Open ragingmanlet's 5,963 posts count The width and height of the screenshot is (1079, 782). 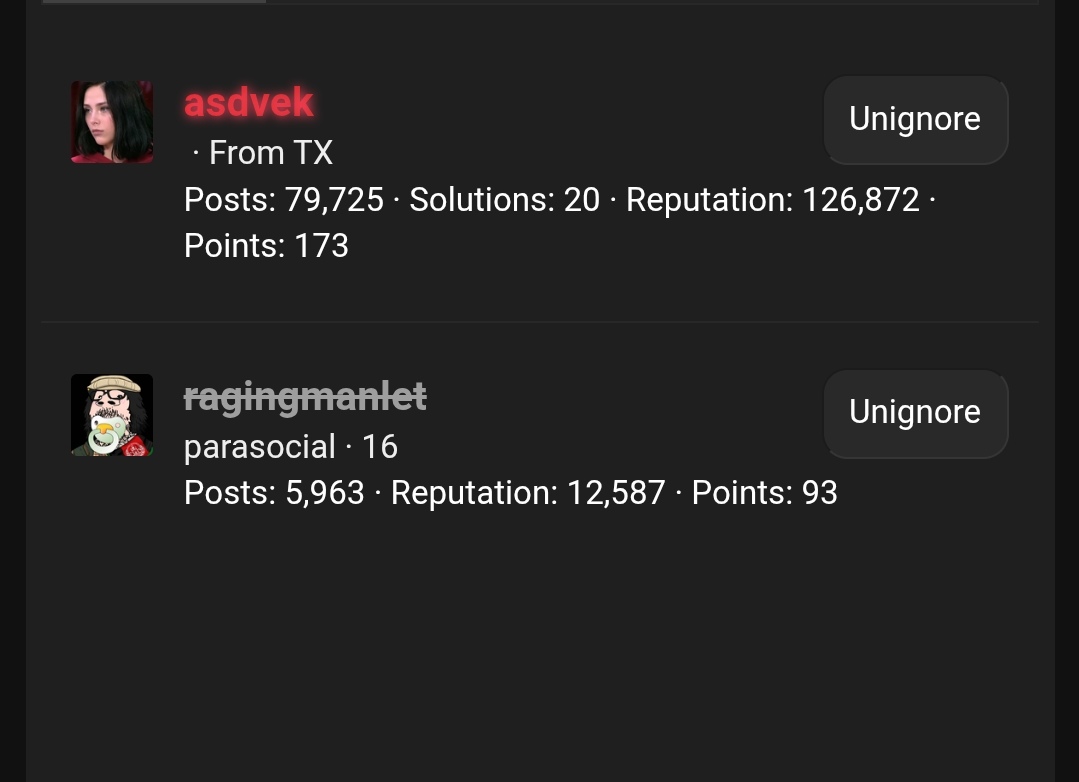274,492
